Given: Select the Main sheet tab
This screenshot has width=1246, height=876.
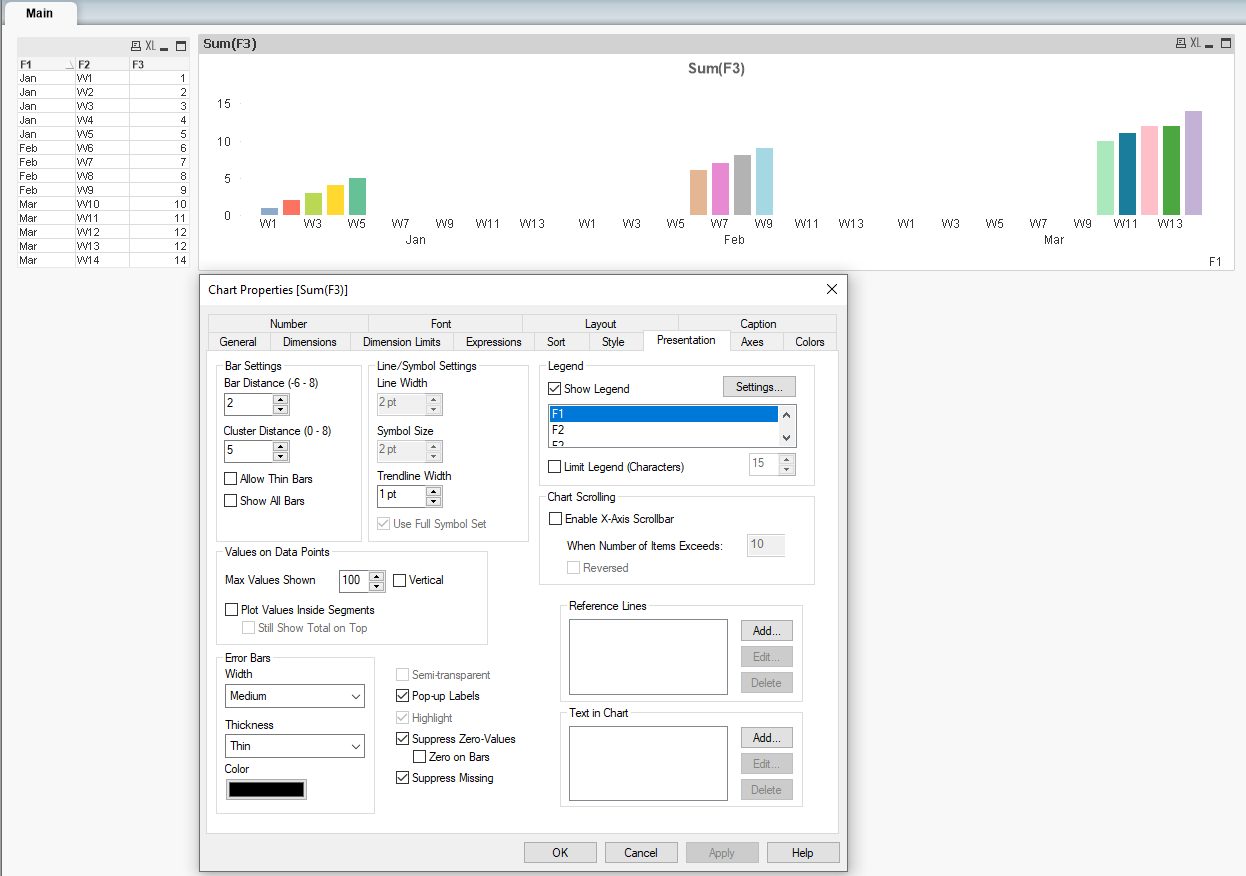Looking at the screenshot, I should [39, 13].
